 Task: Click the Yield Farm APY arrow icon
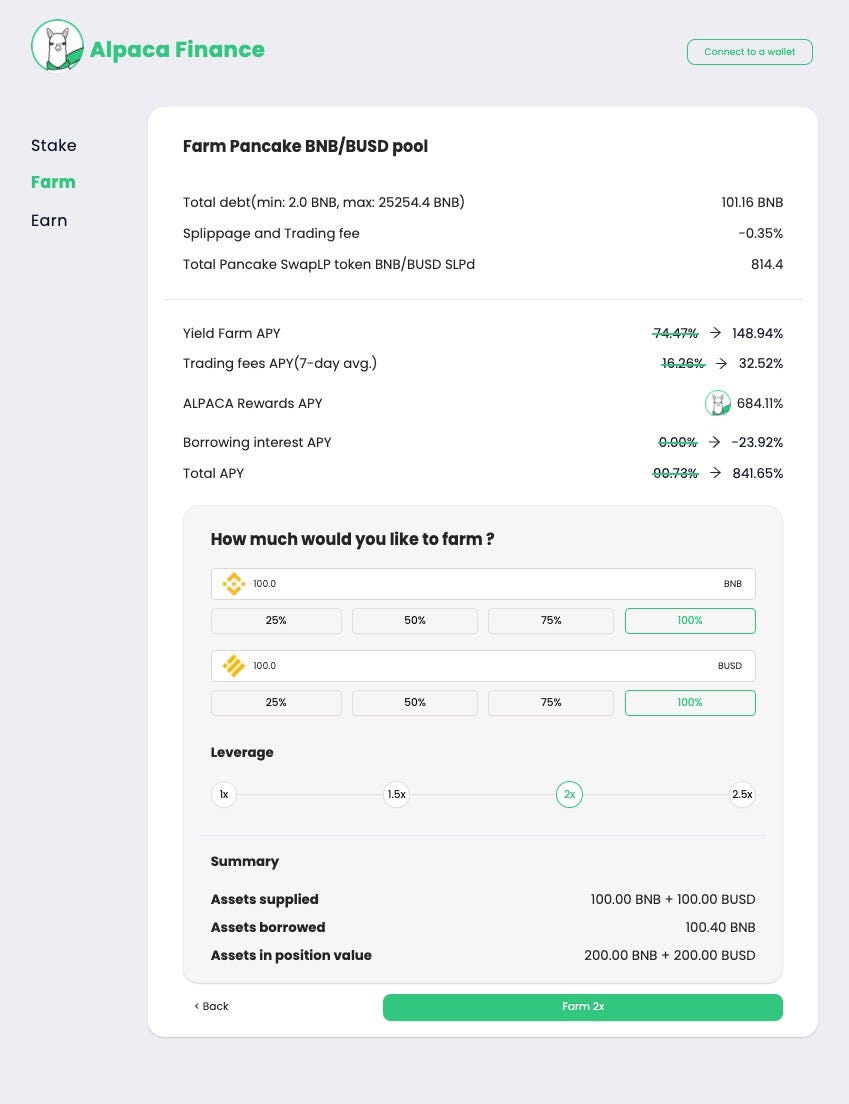tap(715, 332)
